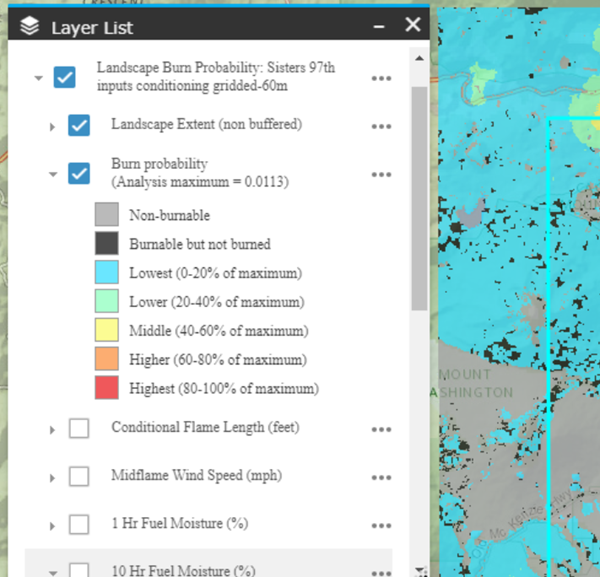Enable the Midflame Wind Speed layer
Screen dimensions: 600x577
point(79,476)
